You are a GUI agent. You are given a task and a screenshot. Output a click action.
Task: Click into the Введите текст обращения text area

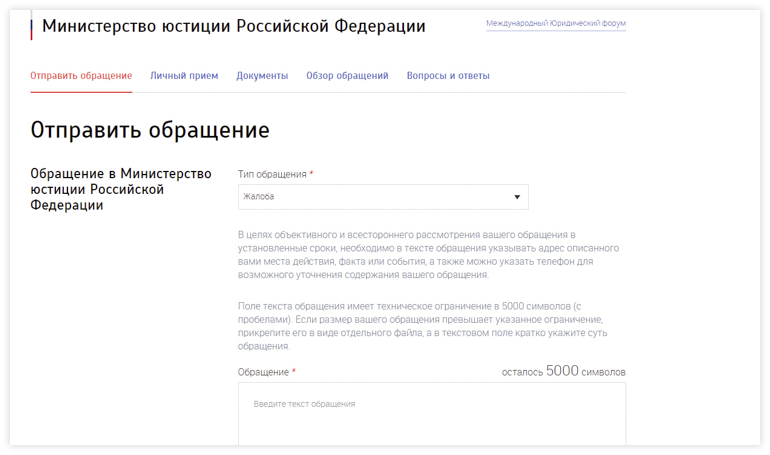coord(432,414)
